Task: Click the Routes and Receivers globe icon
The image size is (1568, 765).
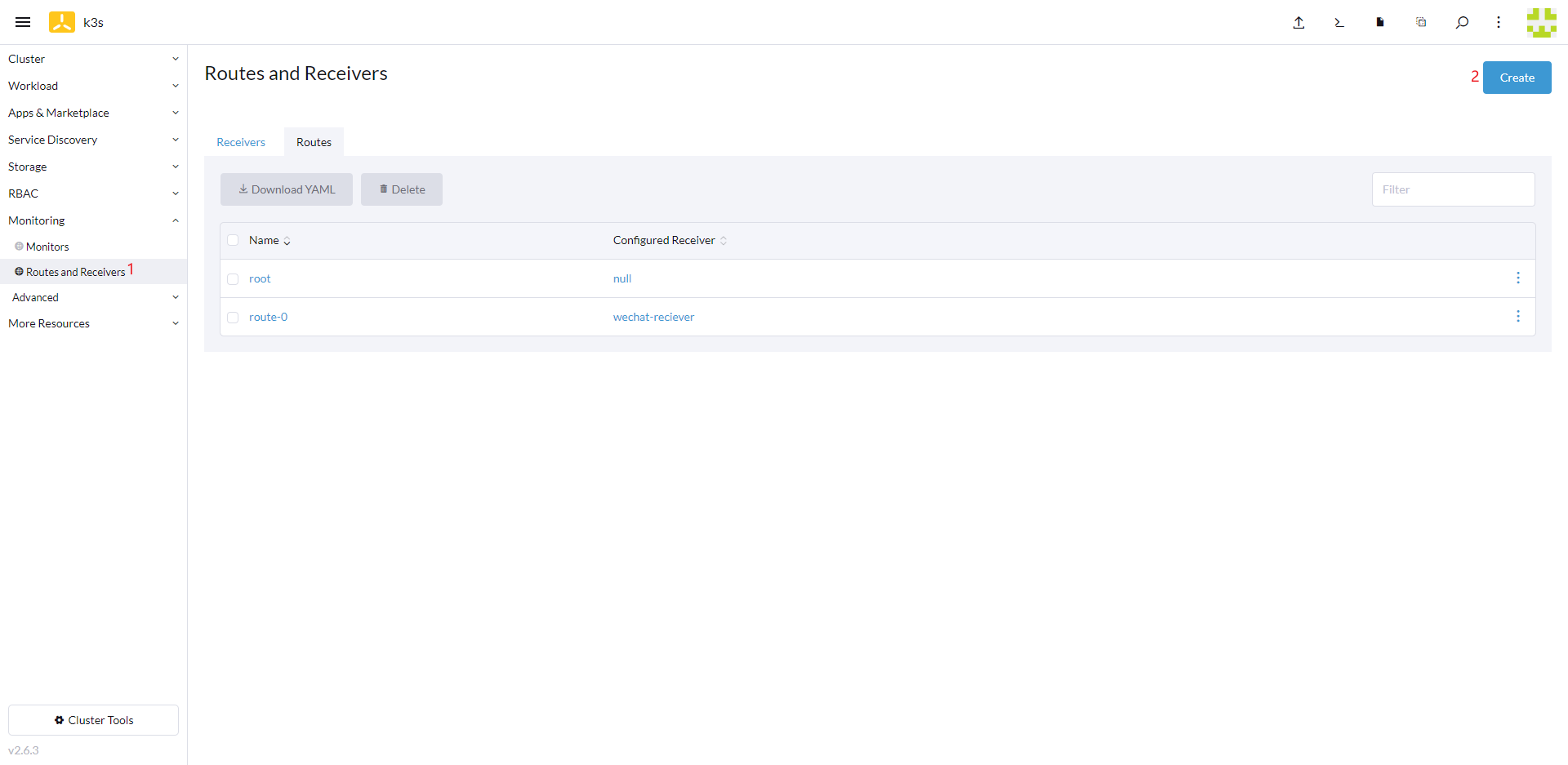Action: click(19, 271)
